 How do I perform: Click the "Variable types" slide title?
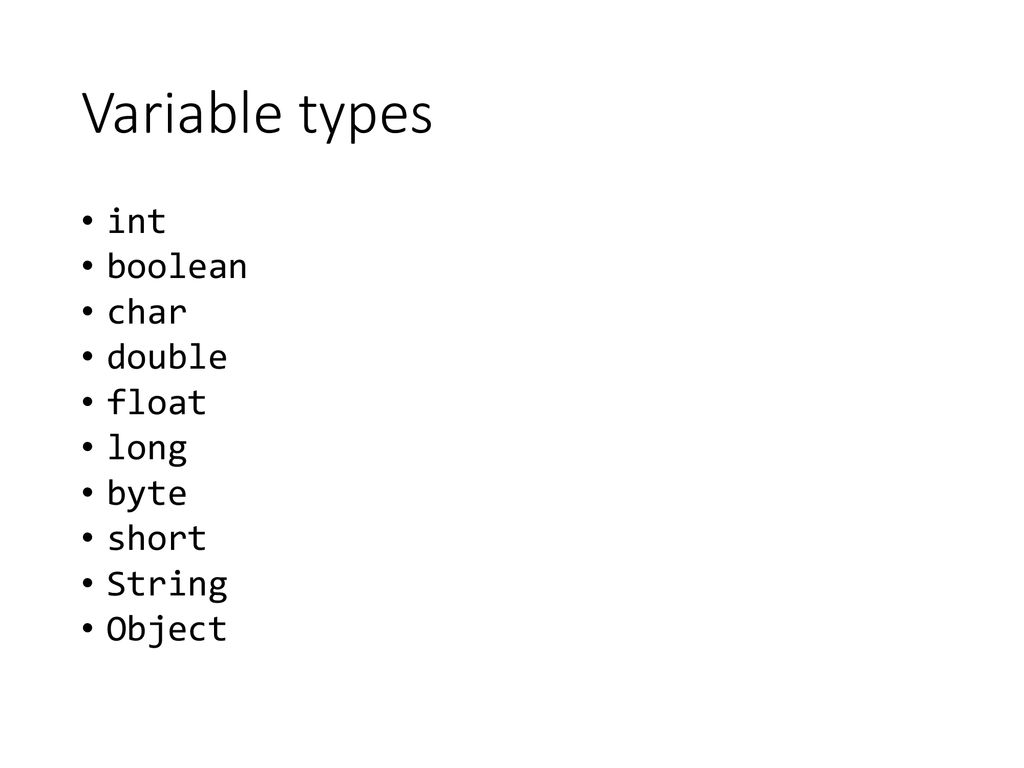[257, 115]
